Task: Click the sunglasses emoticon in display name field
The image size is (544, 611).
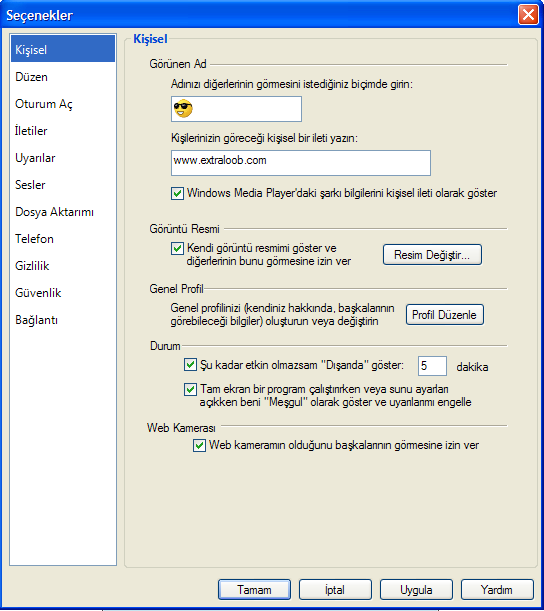Action: click(x=183, y=109)
